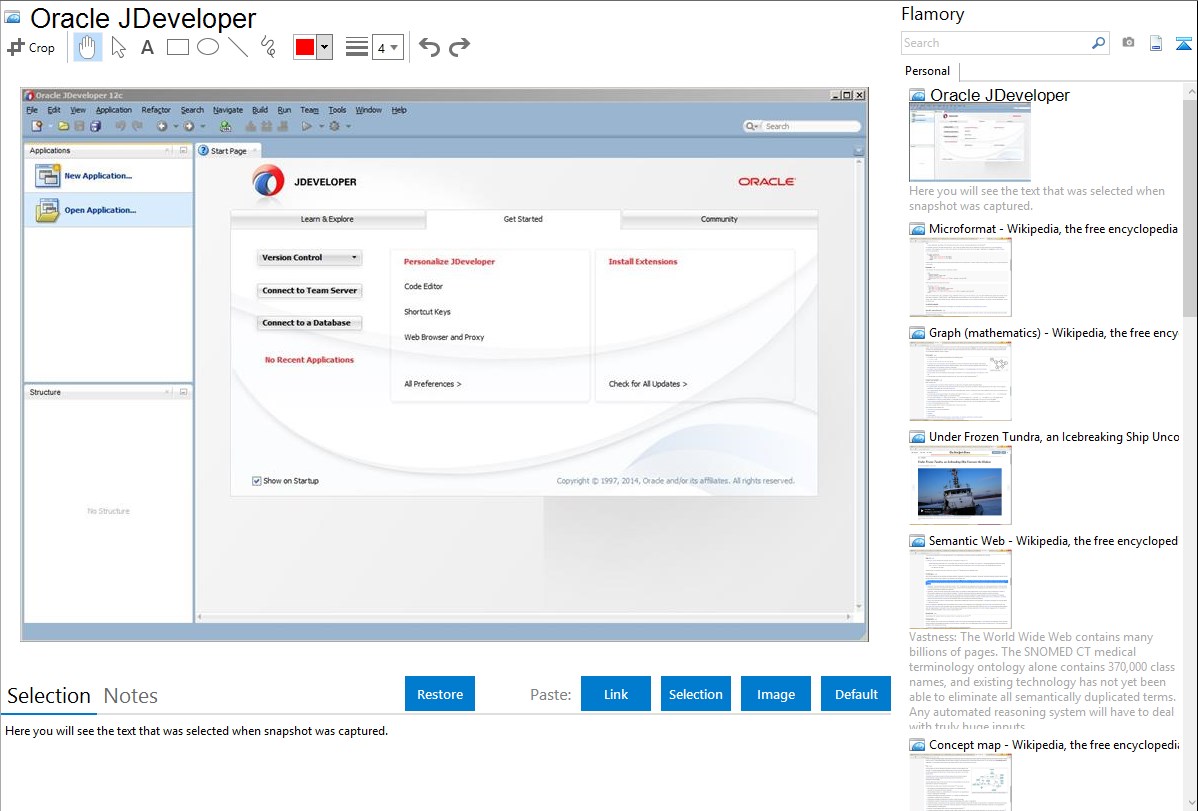Image resolution: width=1198 pixels, height=811 pixels.
Task: Click the Flamory Search input field
Action: pyautogui.click(x=995, y=43)
